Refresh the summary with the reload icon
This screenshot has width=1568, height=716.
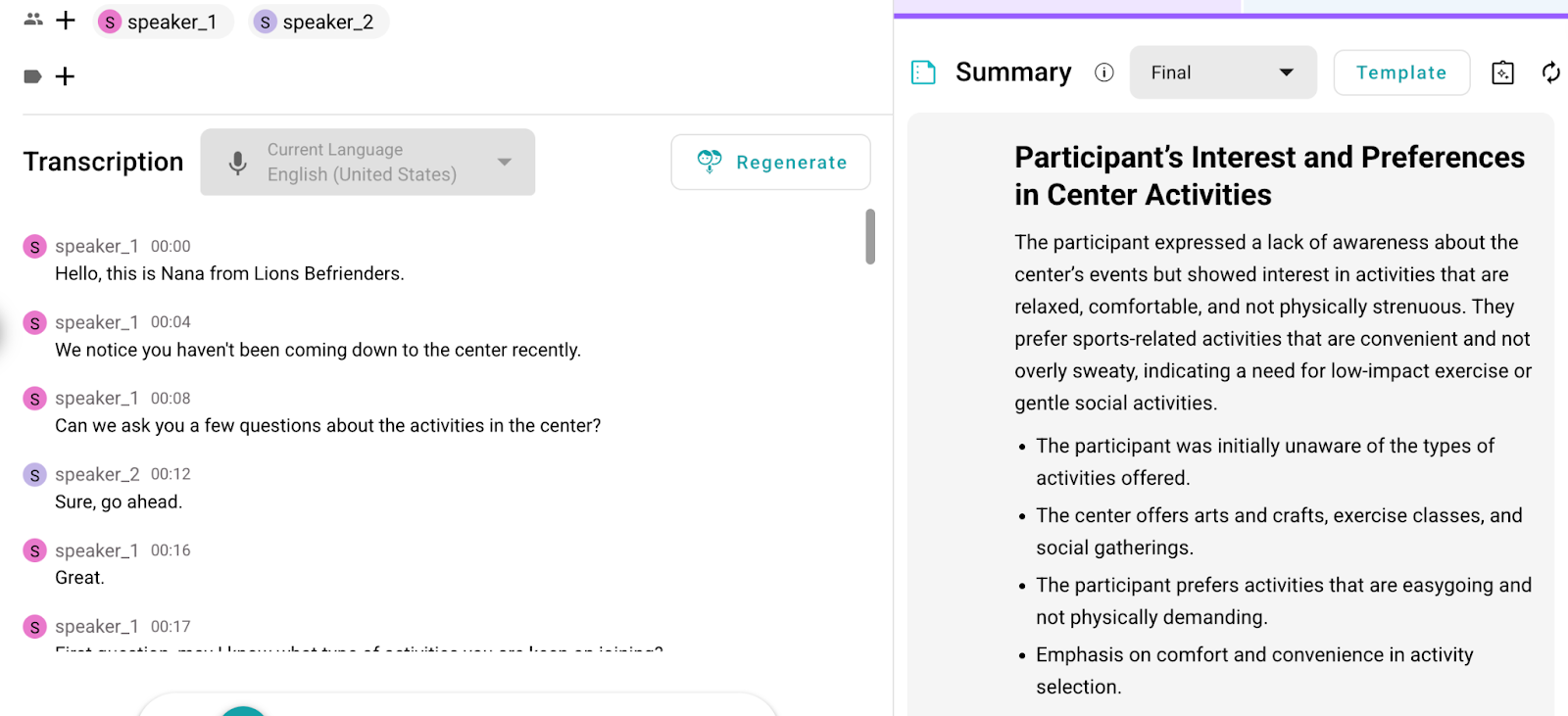pyautogui.click(x=1550, y=72)
